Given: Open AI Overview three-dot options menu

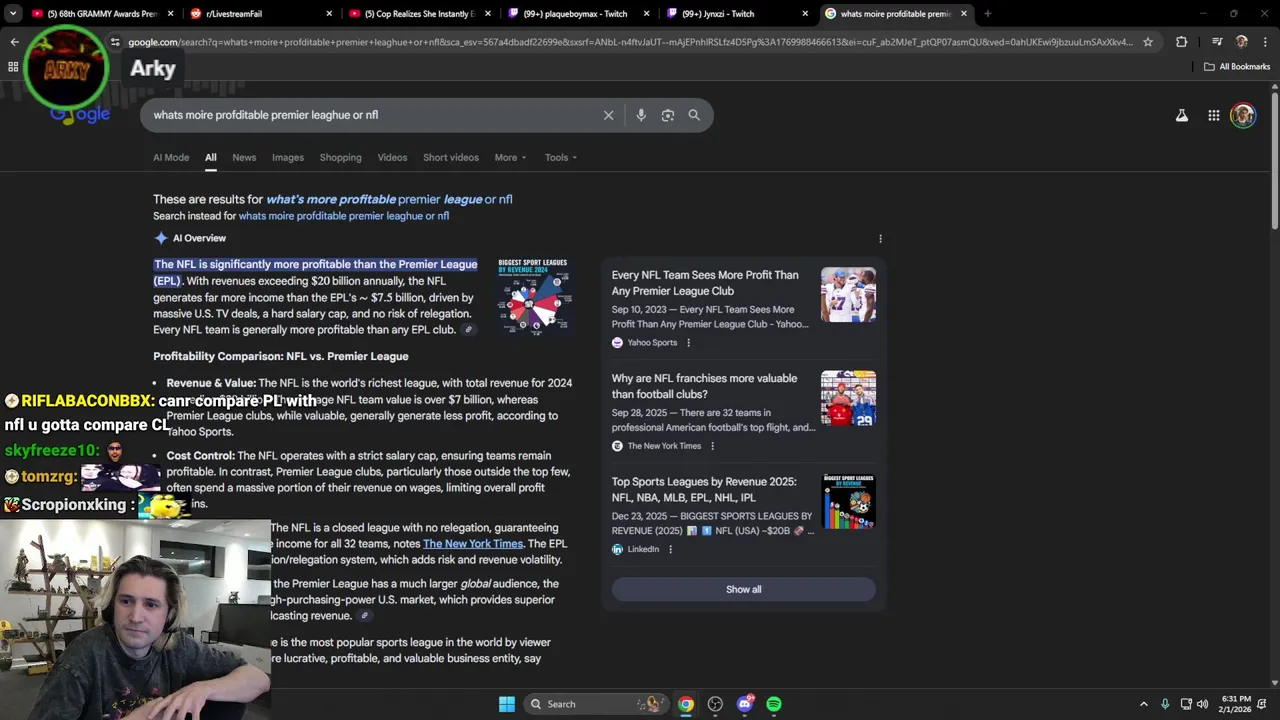Looking at the screenshot, I should tap(880, 238).
